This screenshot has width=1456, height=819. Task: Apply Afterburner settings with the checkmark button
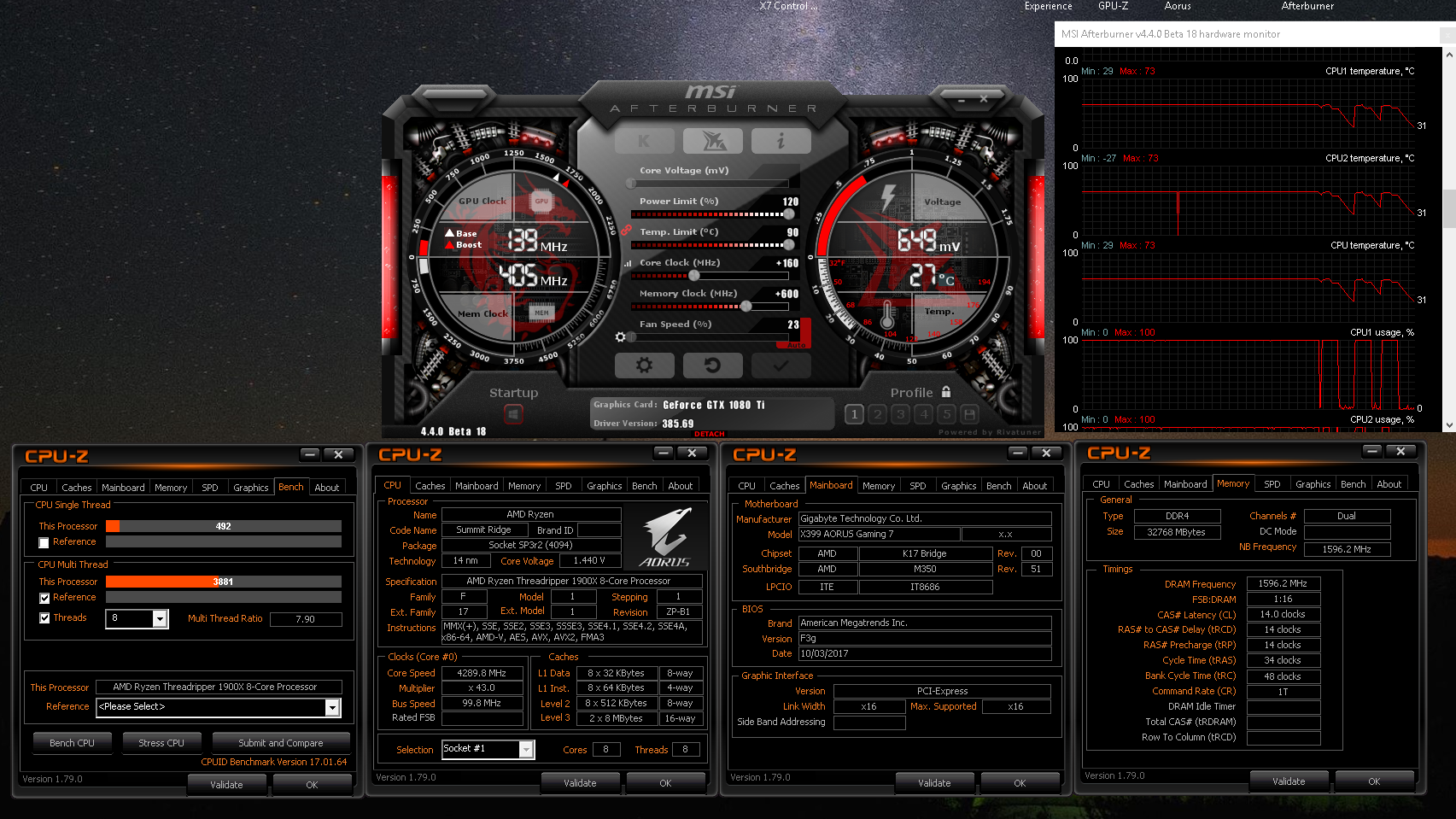781,366
